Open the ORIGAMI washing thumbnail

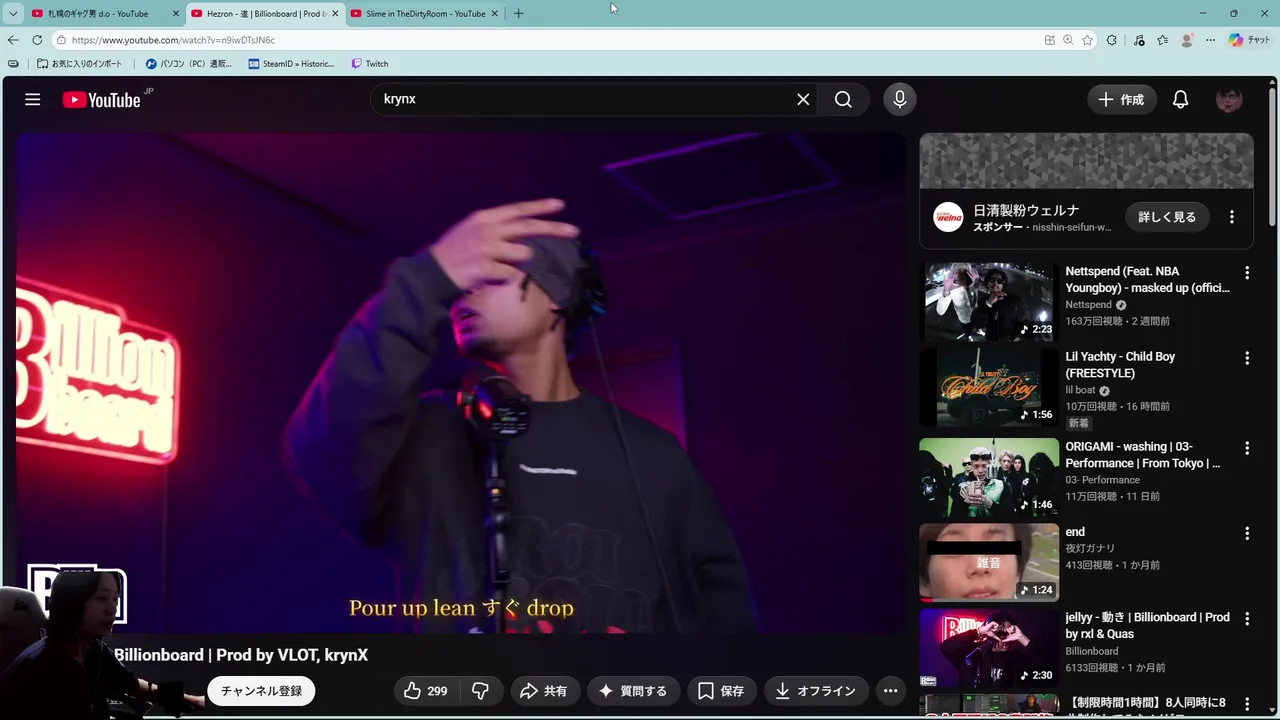click(989, 477)
